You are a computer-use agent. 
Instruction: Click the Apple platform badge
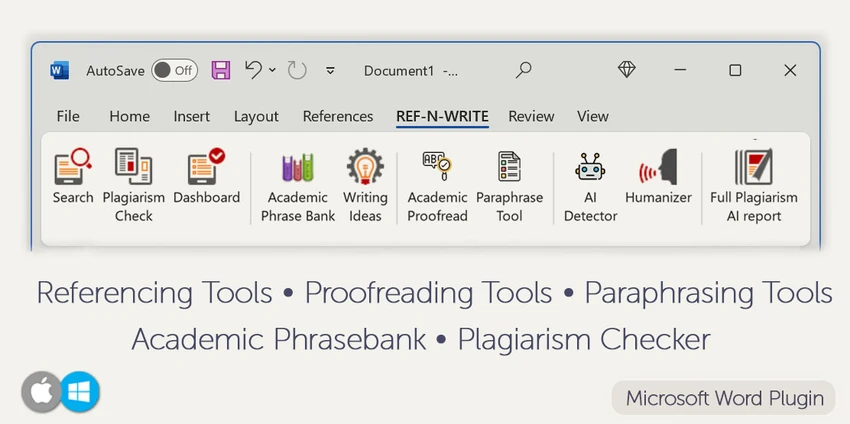click(41, 391)
